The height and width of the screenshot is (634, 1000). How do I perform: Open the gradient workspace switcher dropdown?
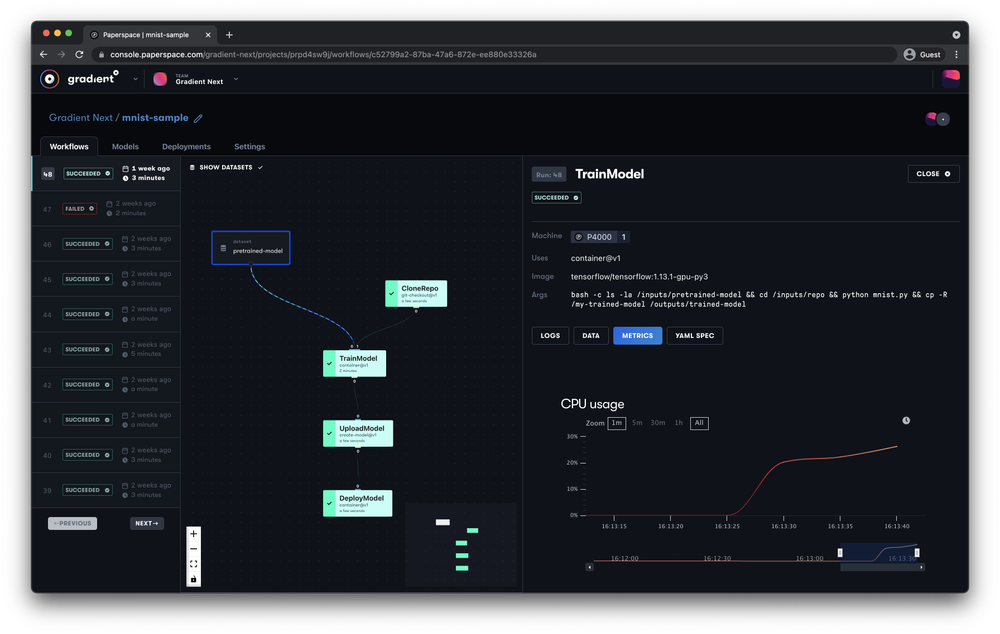pos(135,80)
